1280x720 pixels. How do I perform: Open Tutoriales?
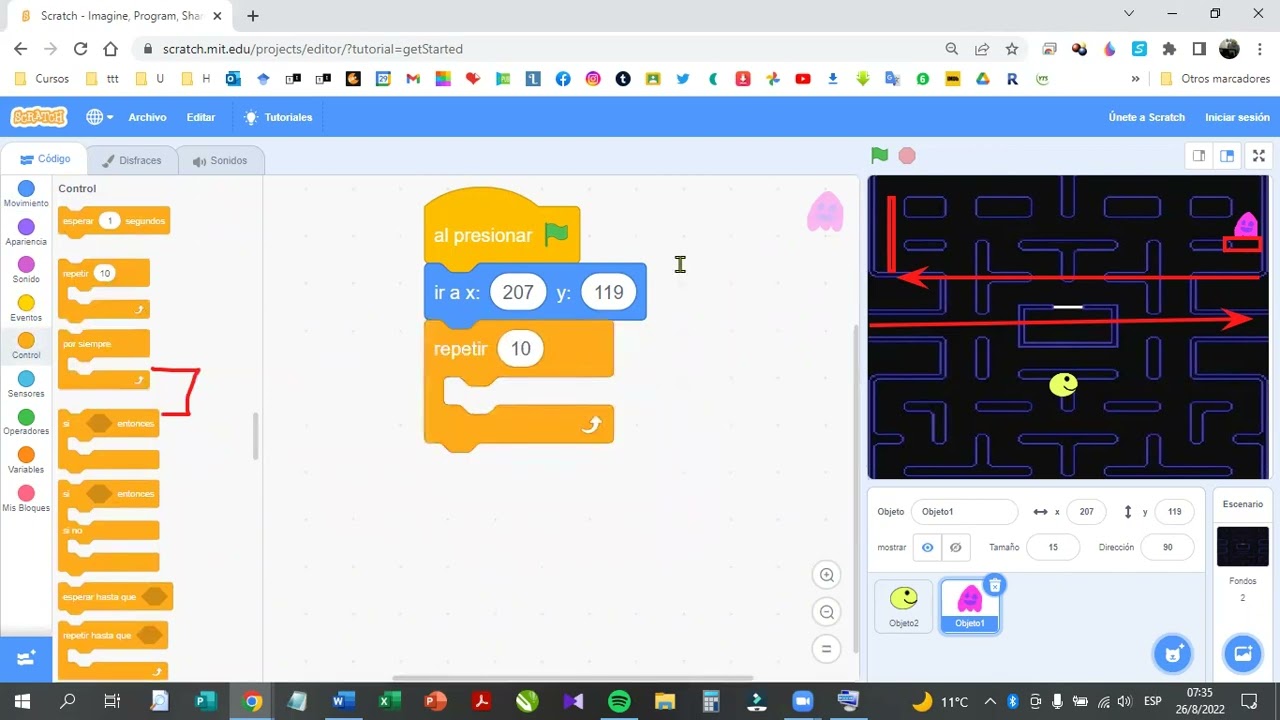click(279, 117)
